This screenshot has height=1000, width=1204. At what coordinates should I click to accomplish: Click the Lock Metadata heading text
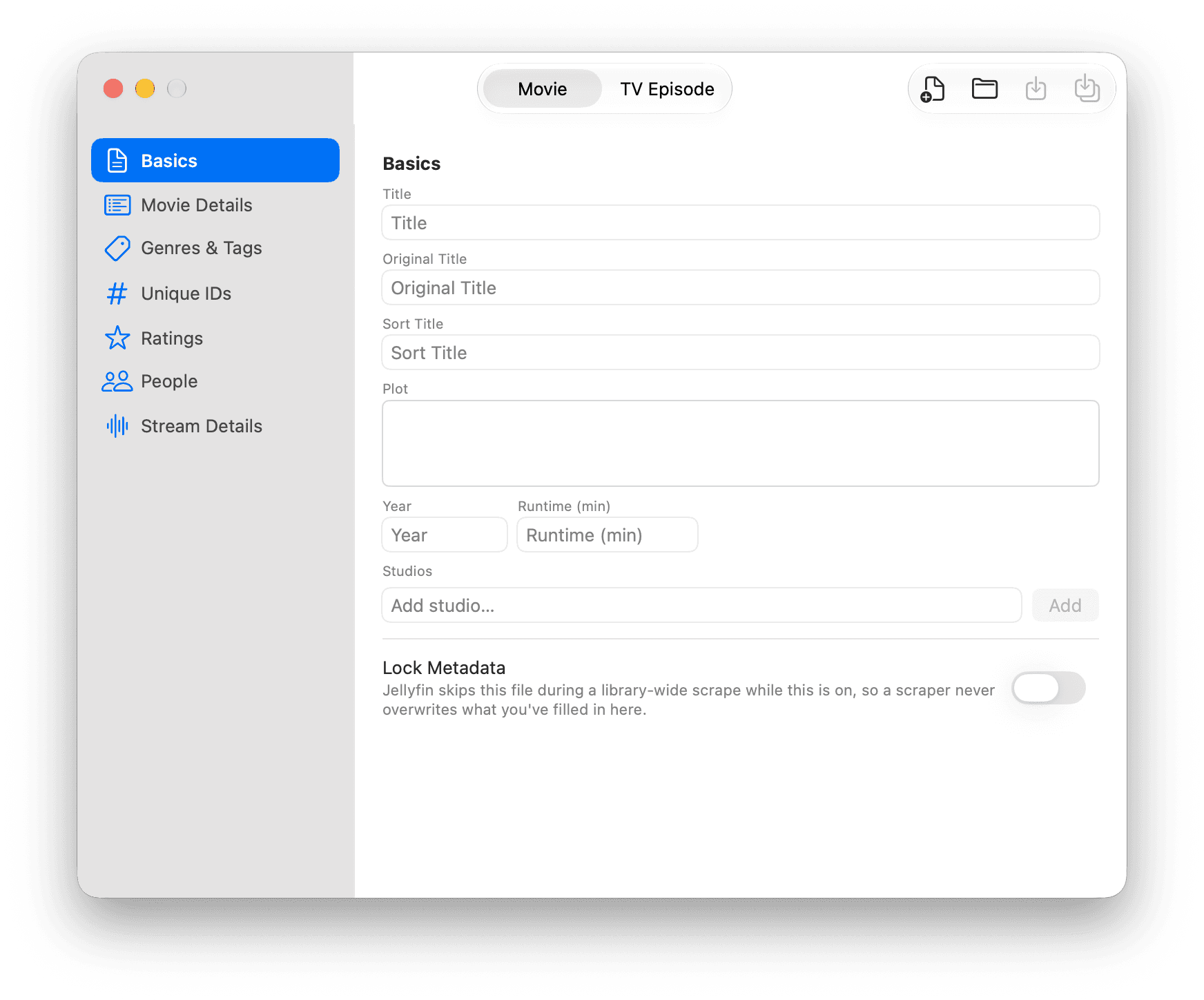(x=444, y=668)
